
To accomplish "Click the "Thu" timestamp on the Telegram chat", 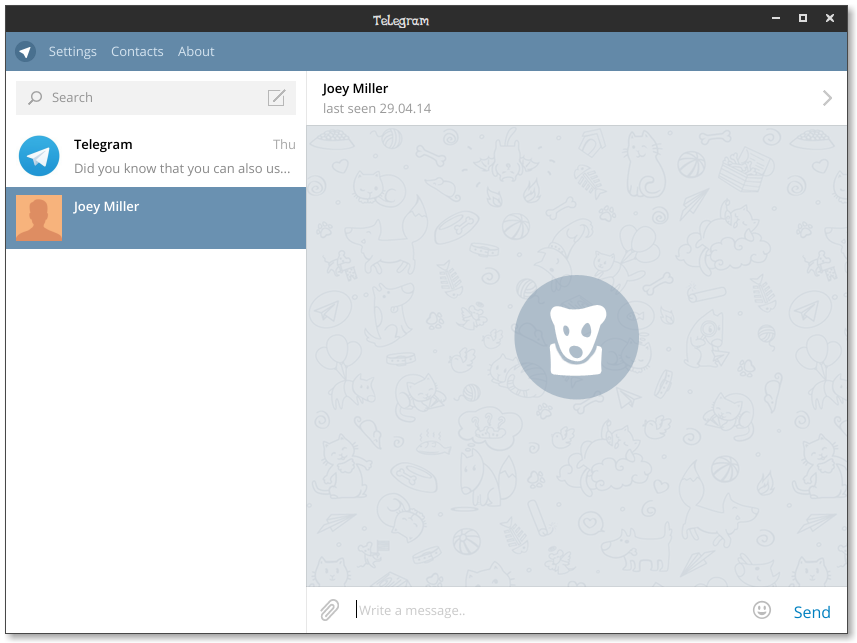I will click(x=284, y=144).
